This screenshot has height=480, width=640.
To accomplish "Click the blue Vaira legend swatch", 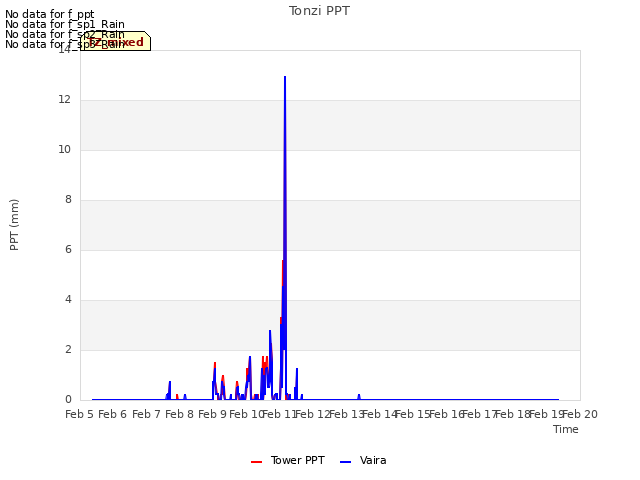I will (x=345, y=462).
